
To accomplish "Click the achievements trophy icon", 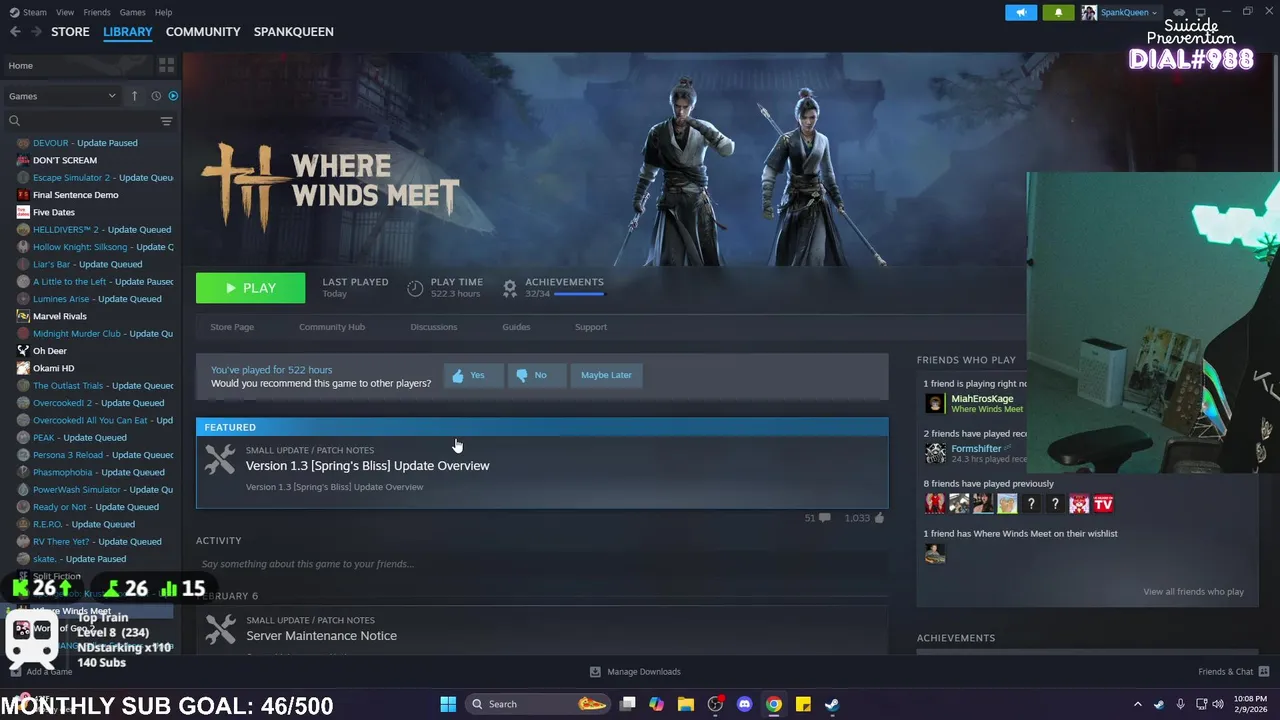I will pyautogui.click(x=510, y=288).
